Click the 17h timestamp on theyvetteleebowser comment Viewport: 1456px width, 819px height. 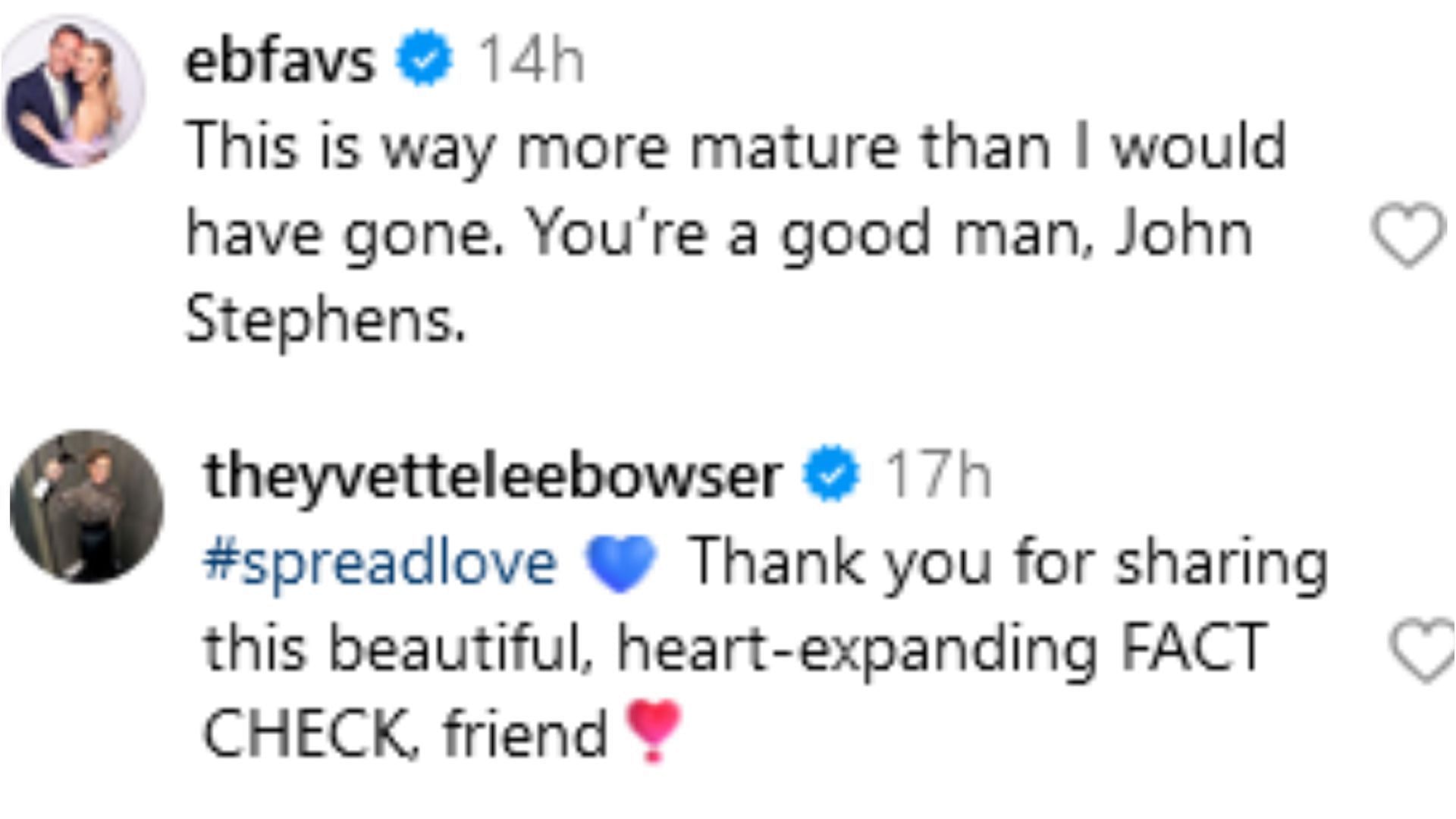[938, 475]
